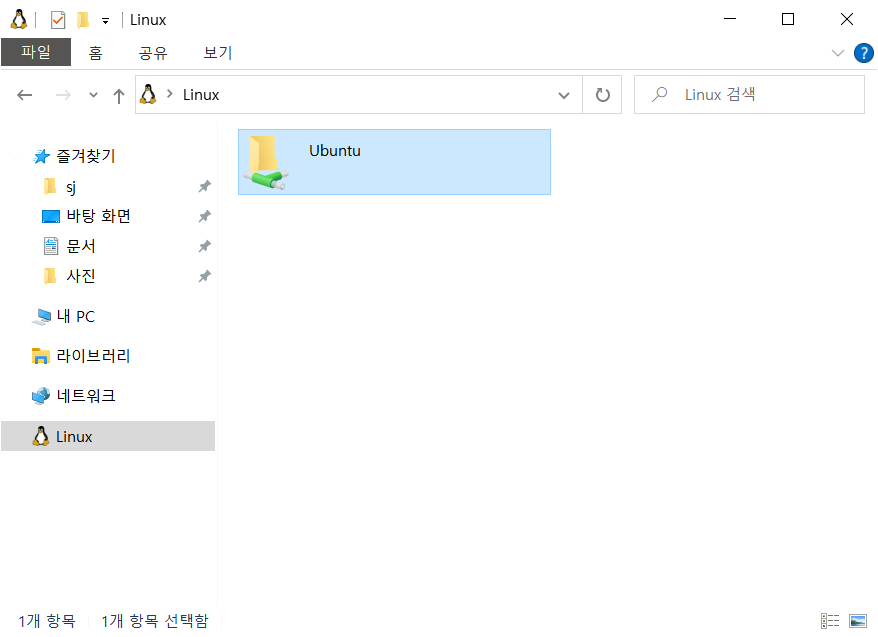This screenshot has width=878, height=637.
Task: Open the 파일 menu
Action: tap(36, 52)
